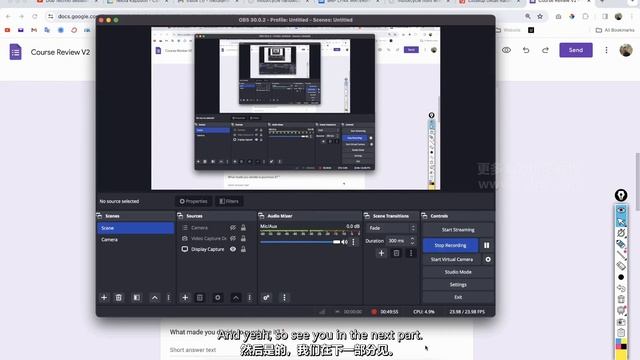Click Send button in Google Forms
The image size is (640, 360).
(576, 50)
